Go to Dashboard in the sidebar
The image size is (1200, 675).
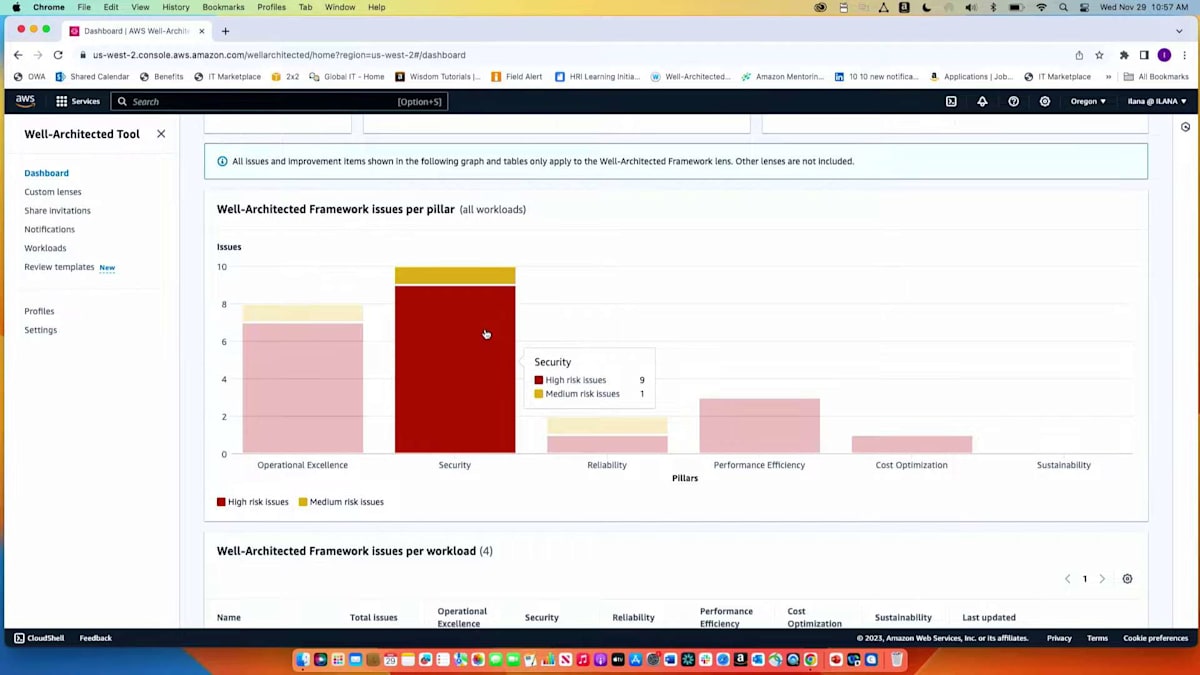point(46,173)
